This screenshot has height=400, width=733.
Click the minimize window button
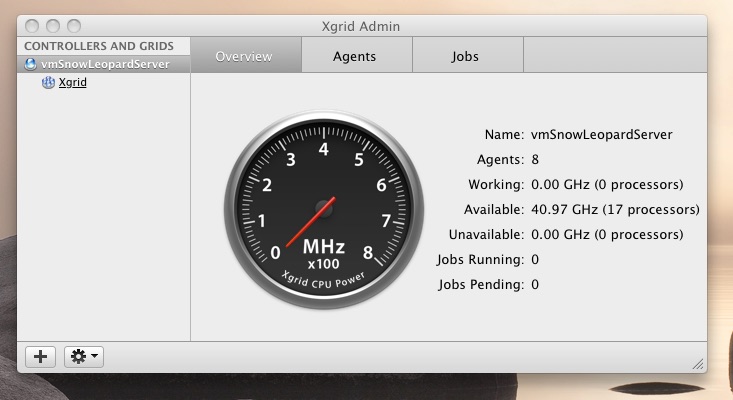(x=53, y=26)
